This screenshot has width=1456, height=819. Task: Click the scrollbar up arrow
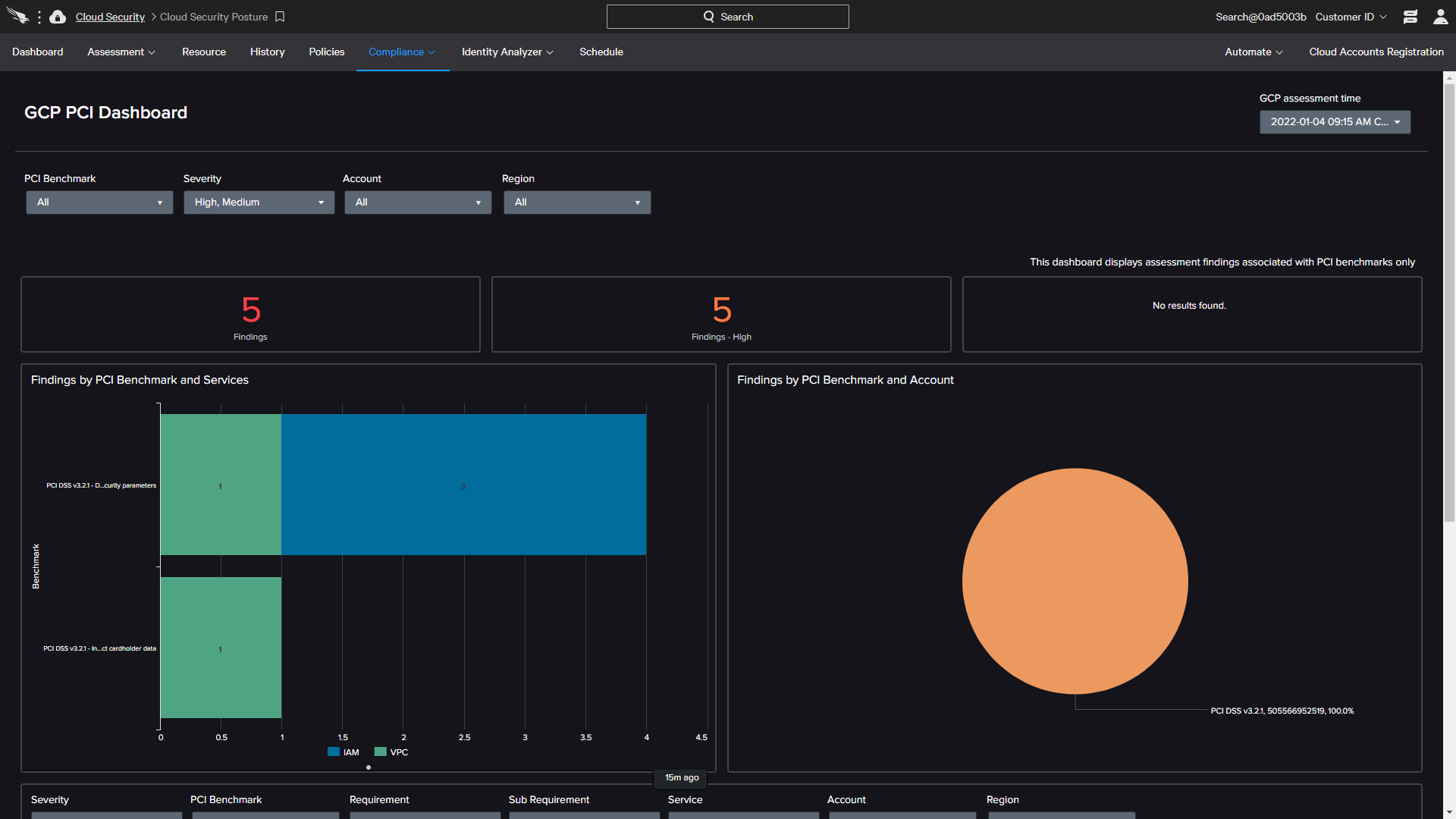point(1449,77)
